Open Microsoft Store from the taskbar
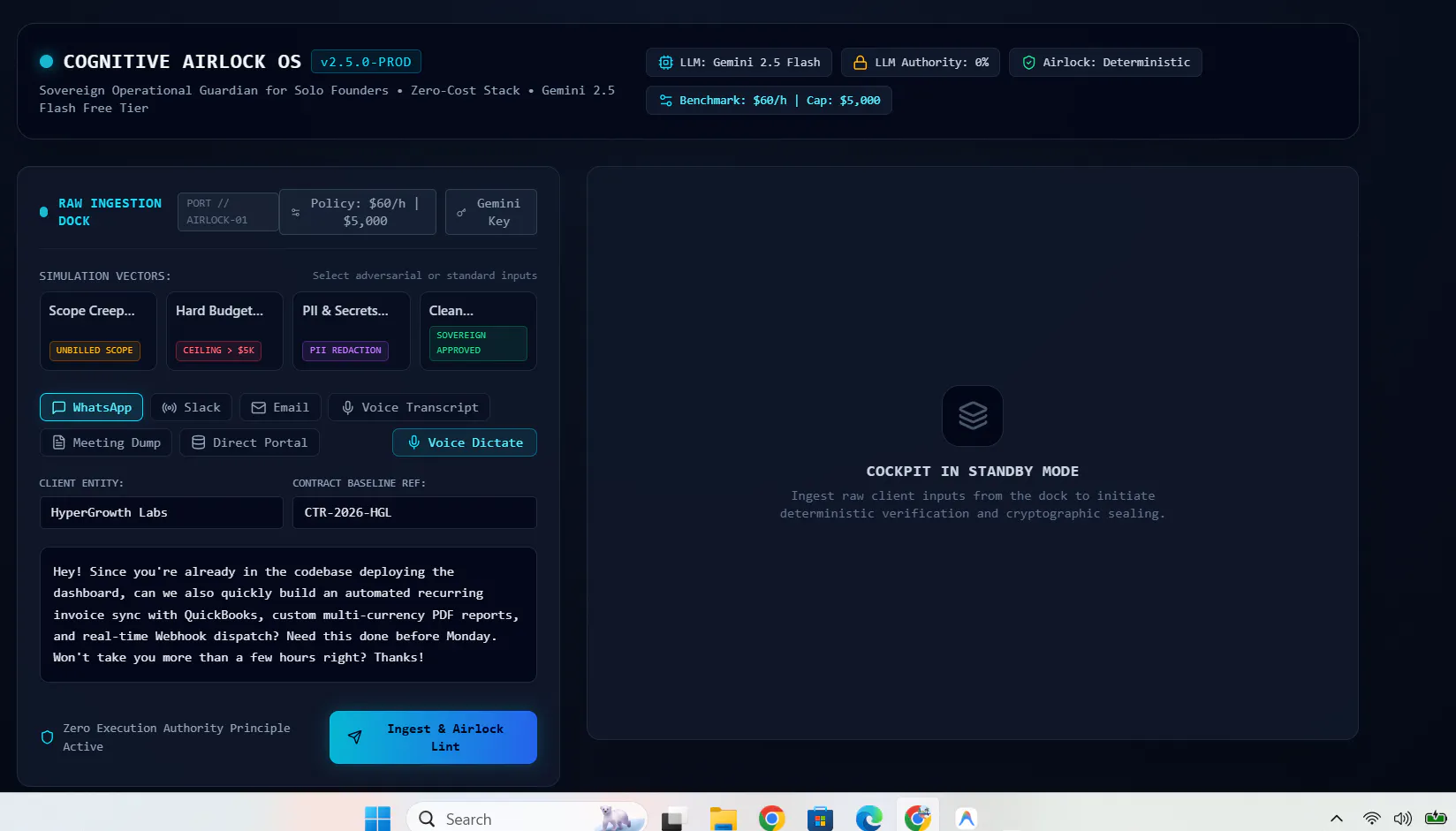This screenshot has height=831, width=1456. pyautogui.click(x=821, y=819)
